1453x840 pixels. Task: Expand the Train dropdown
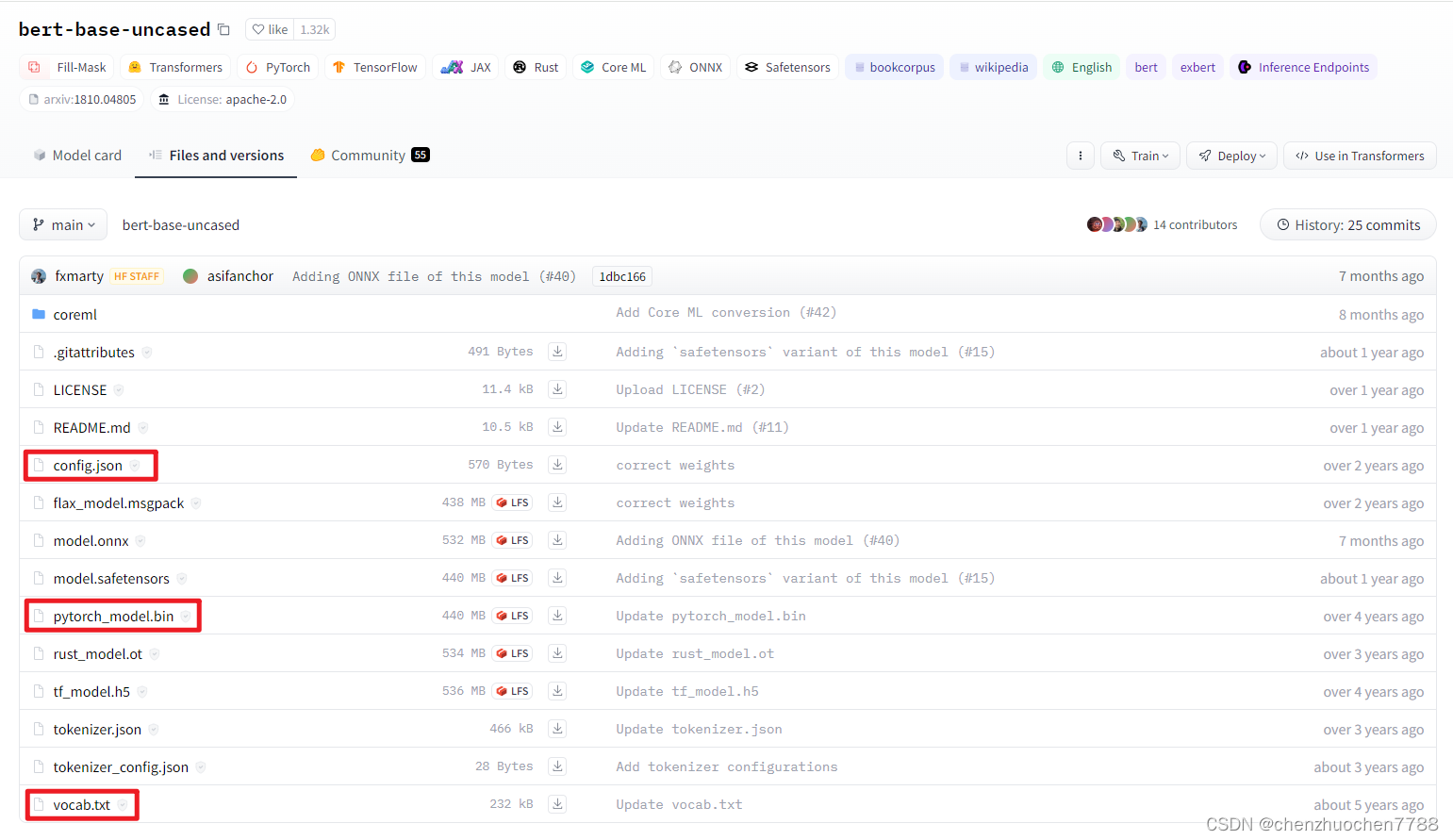pyautogui.click(x=1140, y=155)
